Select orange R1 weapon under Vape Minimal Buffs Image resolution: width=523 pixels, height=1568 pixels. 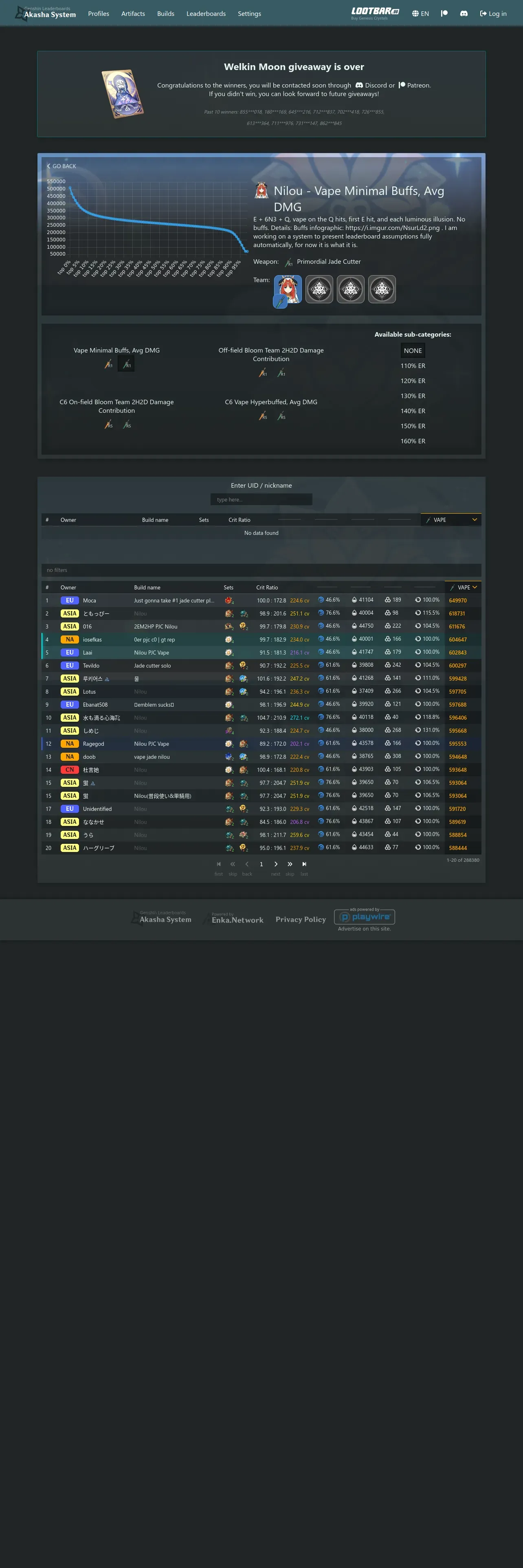click(x=108, y=364)
